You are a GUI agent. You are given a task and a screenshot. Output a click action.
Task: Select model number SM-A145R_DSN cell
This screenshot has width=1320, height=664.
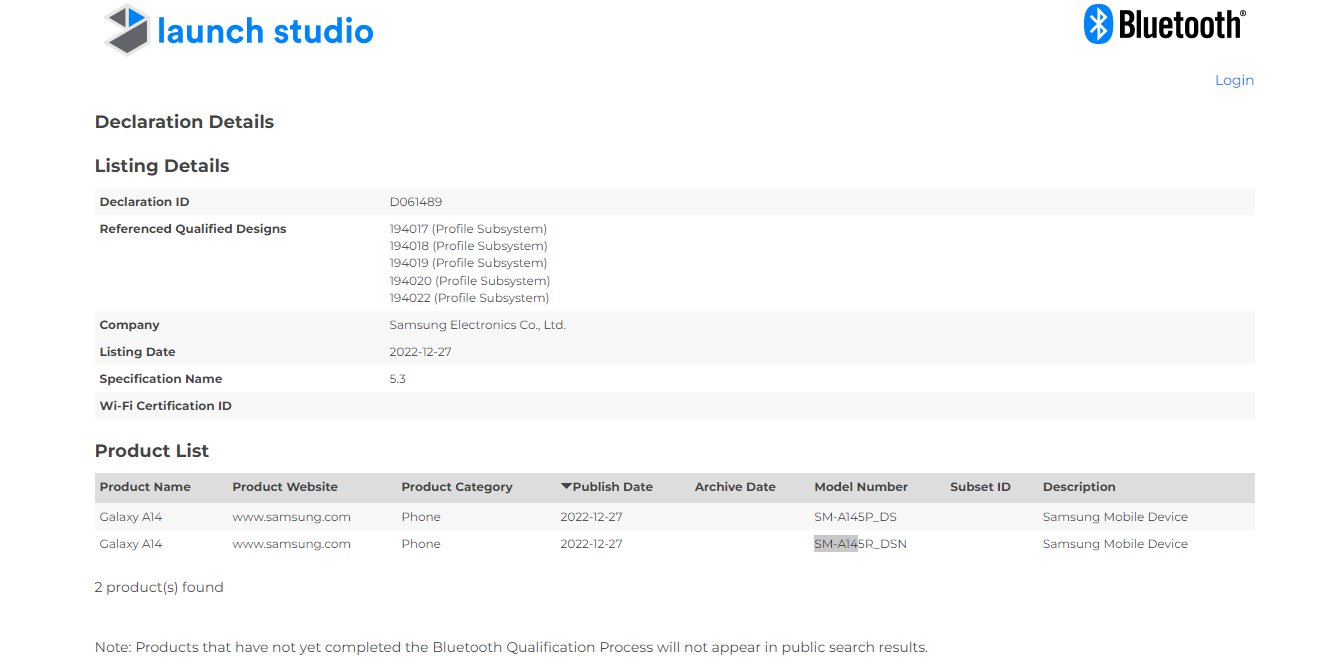coord(860,544)
